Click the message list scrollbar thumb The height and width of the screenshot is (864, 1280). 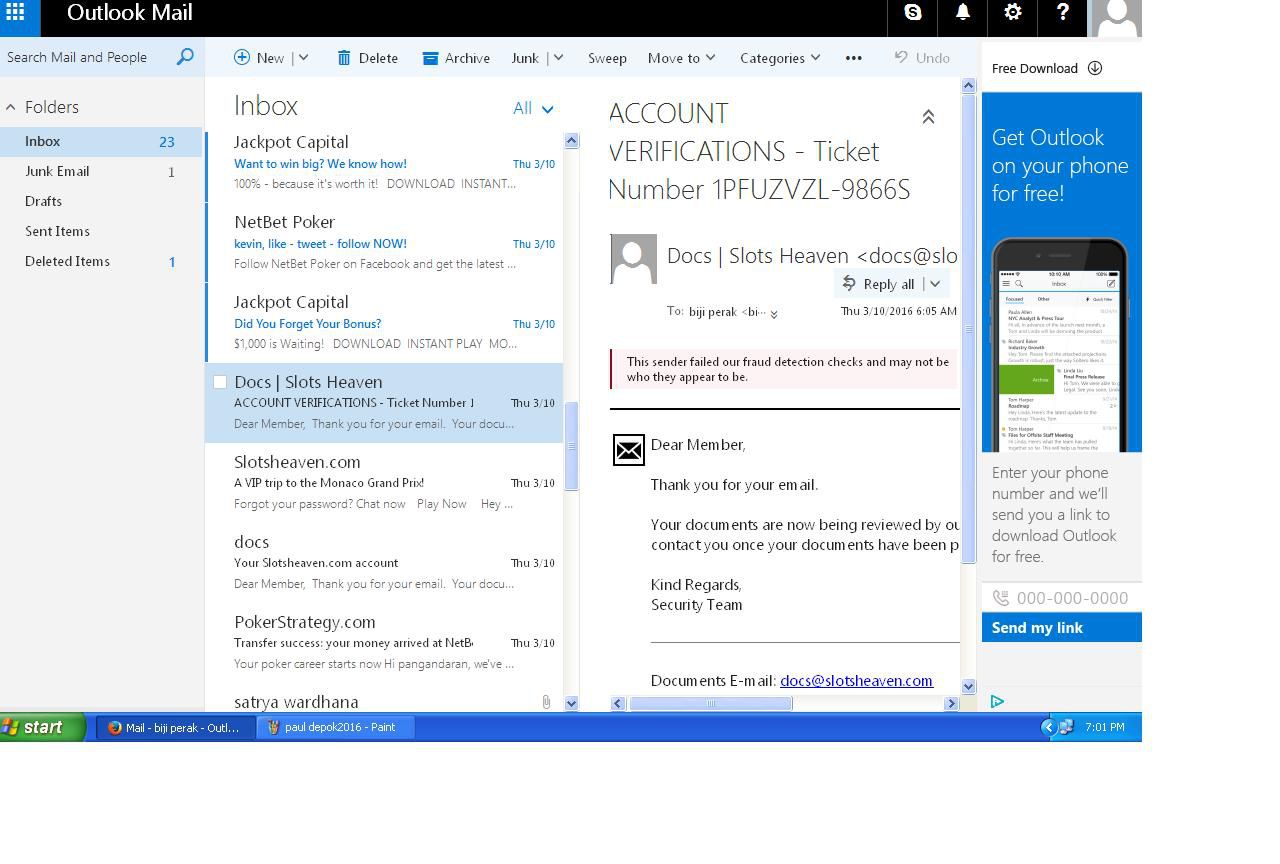[572, 446]
